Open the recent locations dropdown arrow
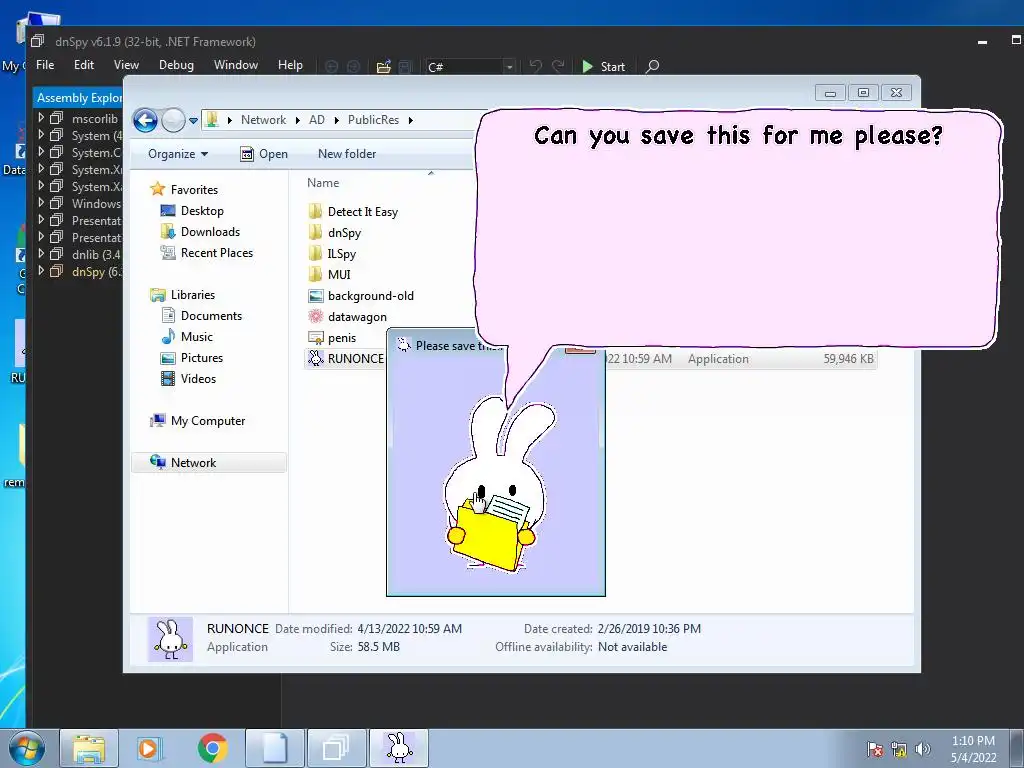Image resolution: width=1024 pixels, height=768 pixels. (193, 120)
